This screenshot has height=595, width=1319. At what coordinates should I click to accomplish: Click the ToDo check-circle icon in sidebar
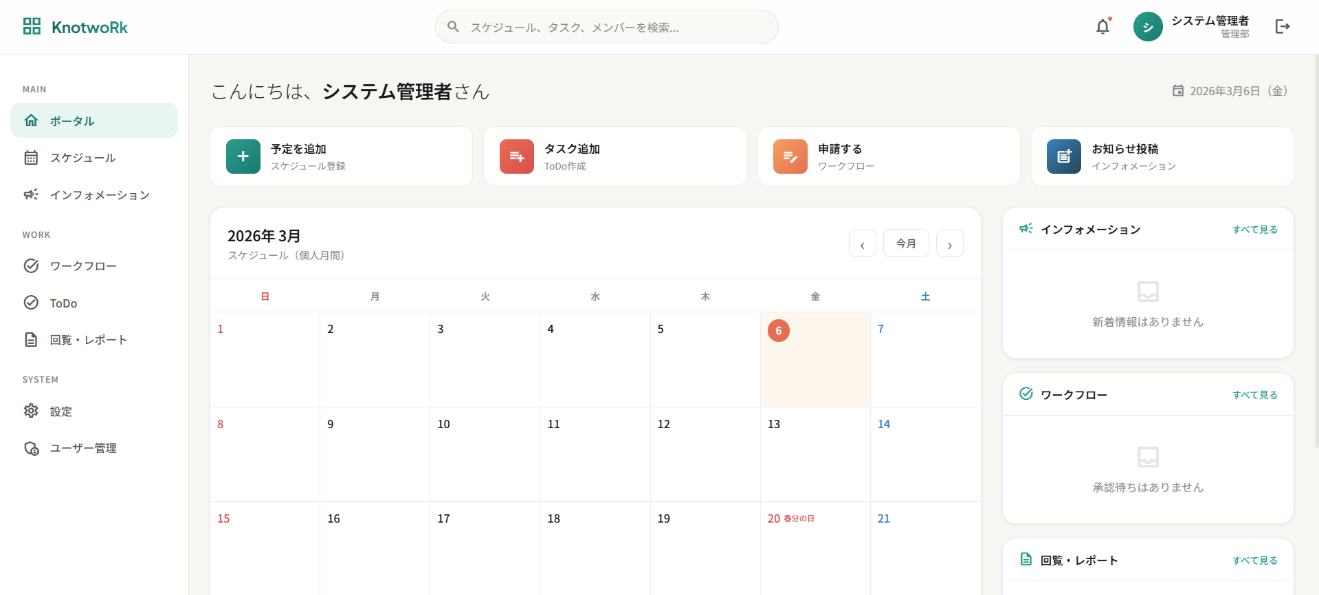coord(31,303)
